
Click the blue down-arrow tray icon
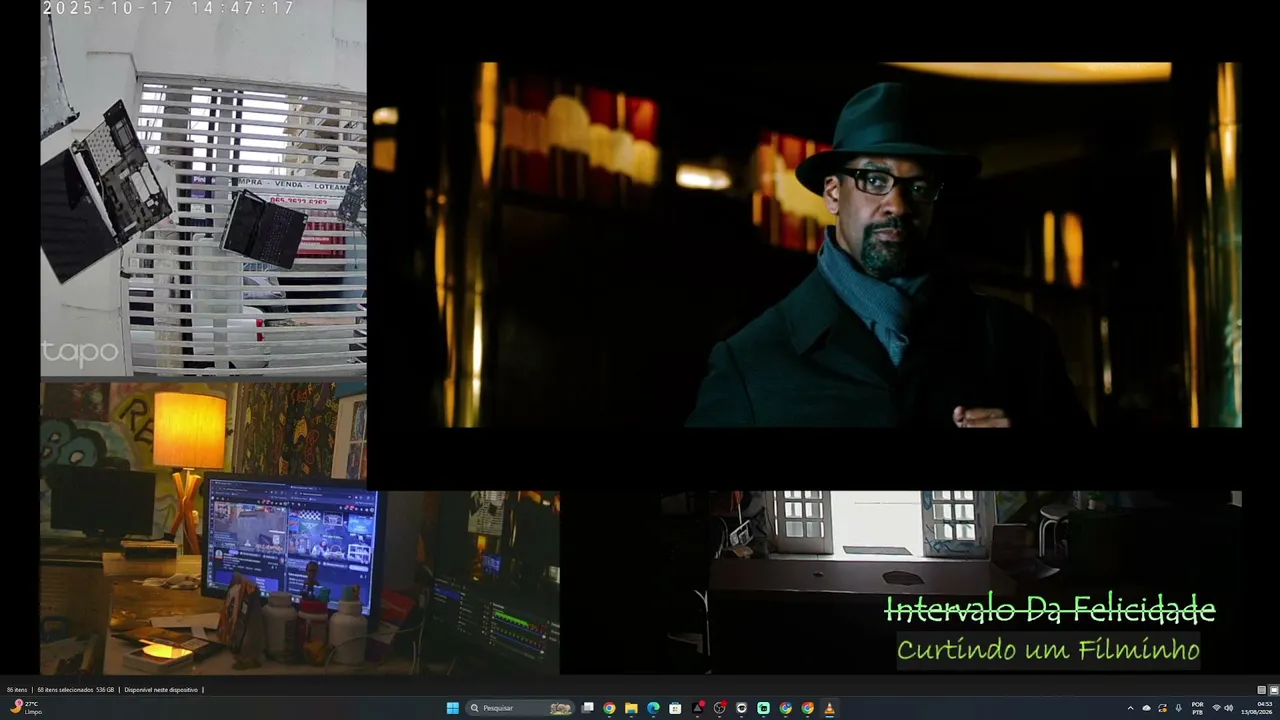click(1179, 708)
